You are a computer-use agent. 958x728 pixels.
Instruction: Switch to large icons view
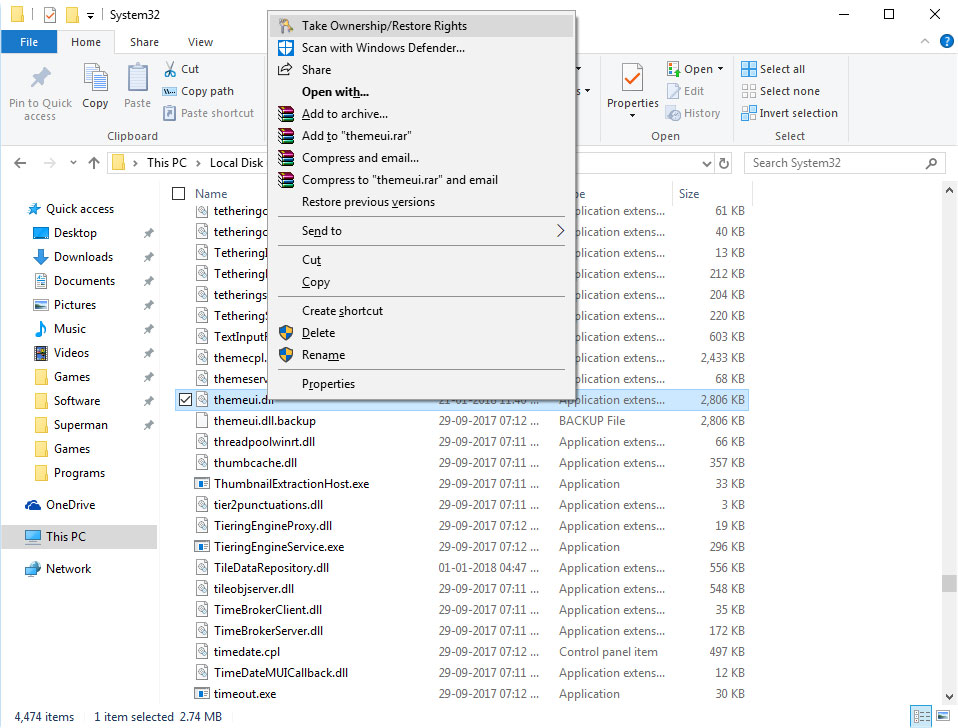pos(943,716)
